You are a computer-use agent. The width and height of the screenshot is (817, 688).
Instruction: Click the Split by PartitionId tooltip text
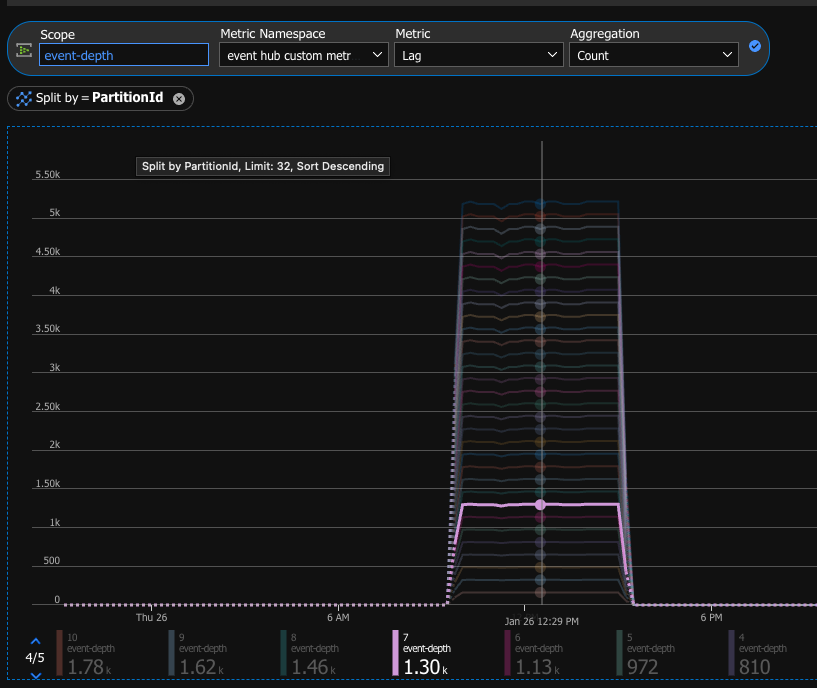(x=263, y=166)
